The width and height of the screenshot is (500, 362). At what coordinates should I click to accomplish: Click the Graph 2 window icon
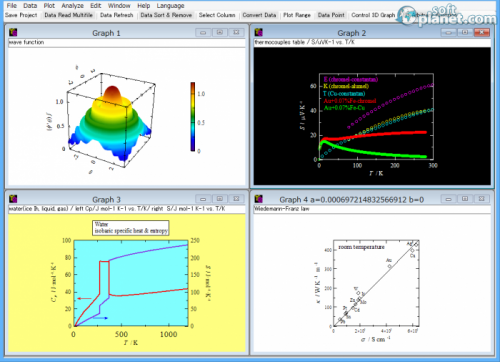[x=259, y=32]
